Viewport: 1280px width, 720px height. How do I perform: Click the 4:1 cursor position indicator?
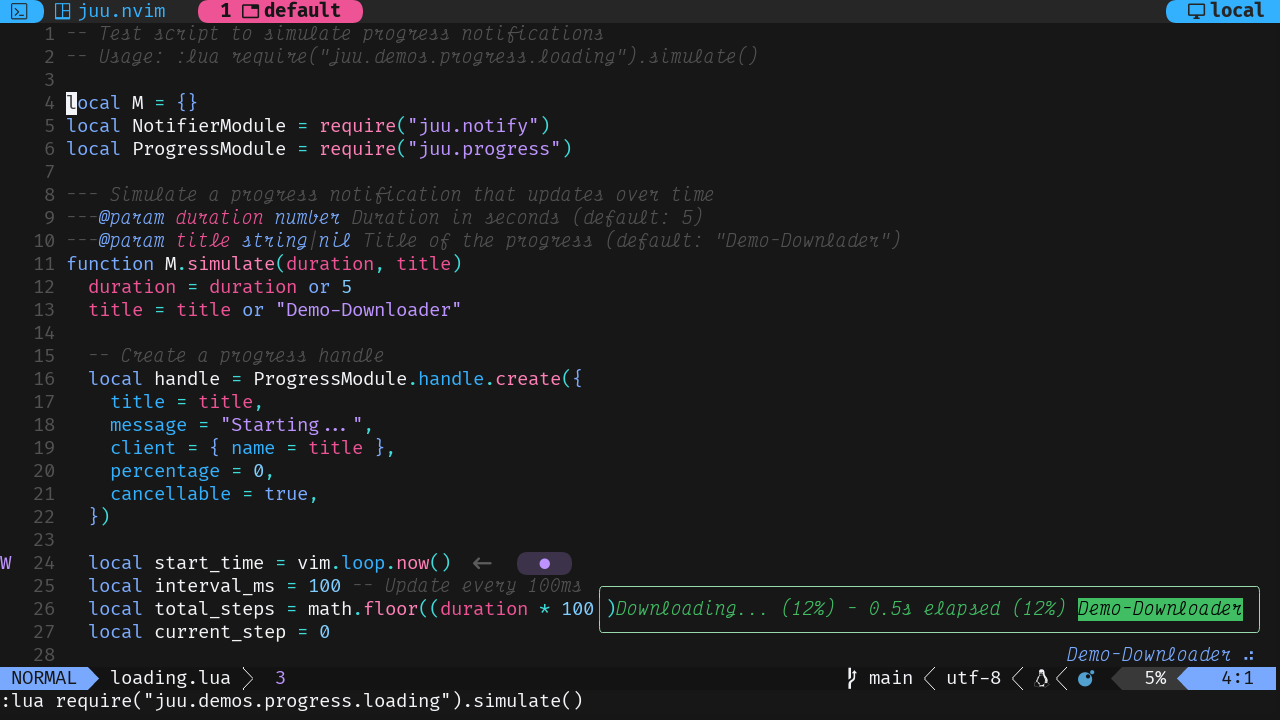pos(1237,678)
